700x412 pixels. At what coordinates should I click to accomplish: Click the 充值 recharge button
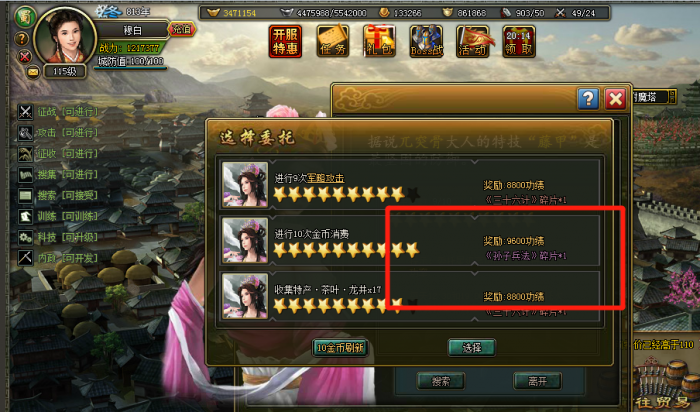pyautogui.click(x=181, y=29)
